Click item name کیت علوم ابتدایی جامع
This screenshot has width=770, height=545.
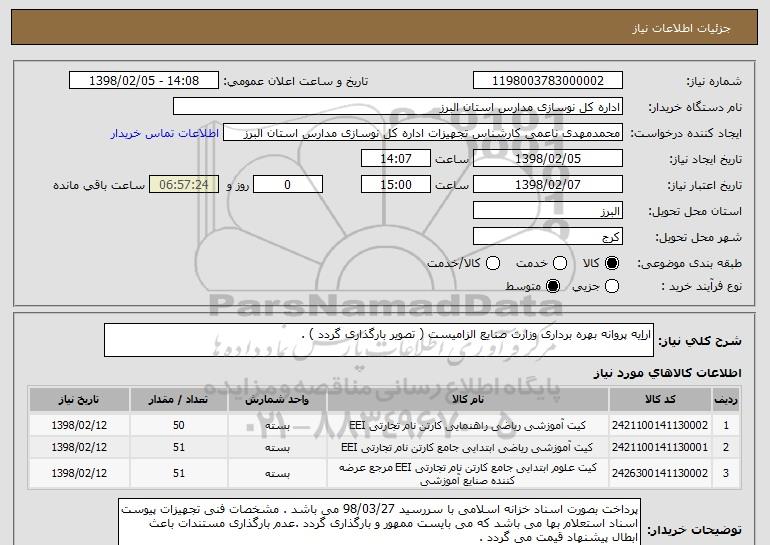(x=468, y=473)
